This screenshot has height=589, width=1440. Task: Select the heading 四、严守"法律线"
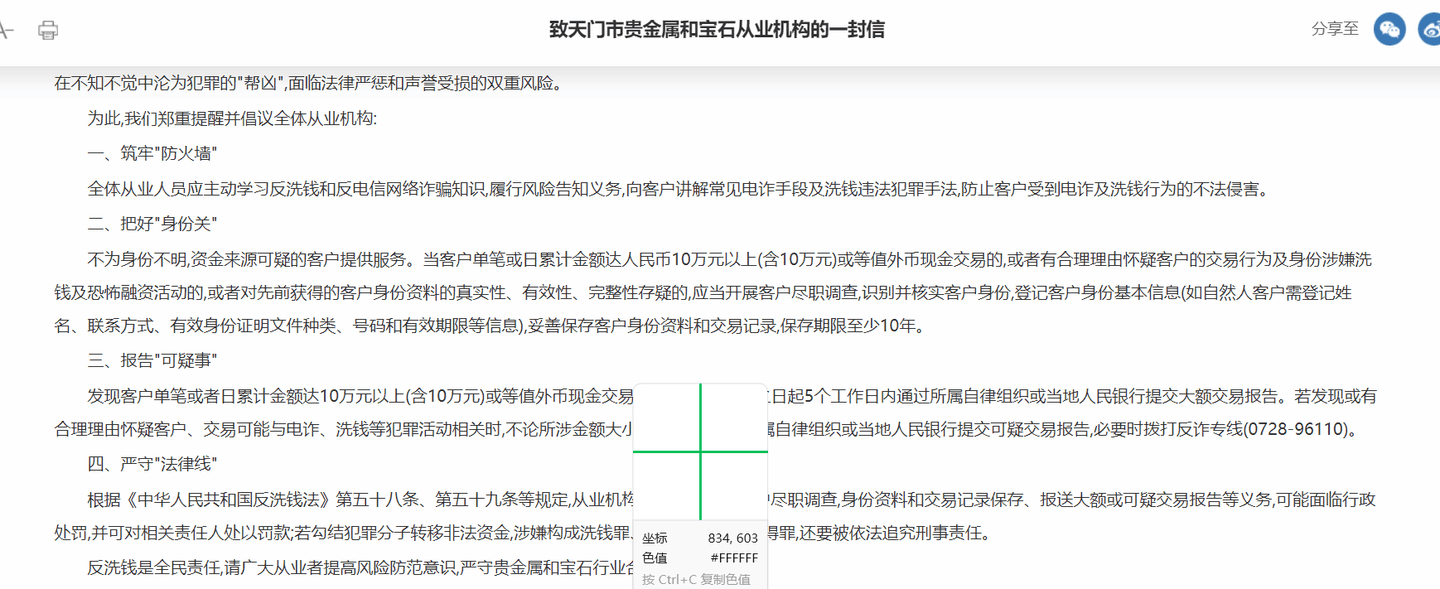point(153,464)
